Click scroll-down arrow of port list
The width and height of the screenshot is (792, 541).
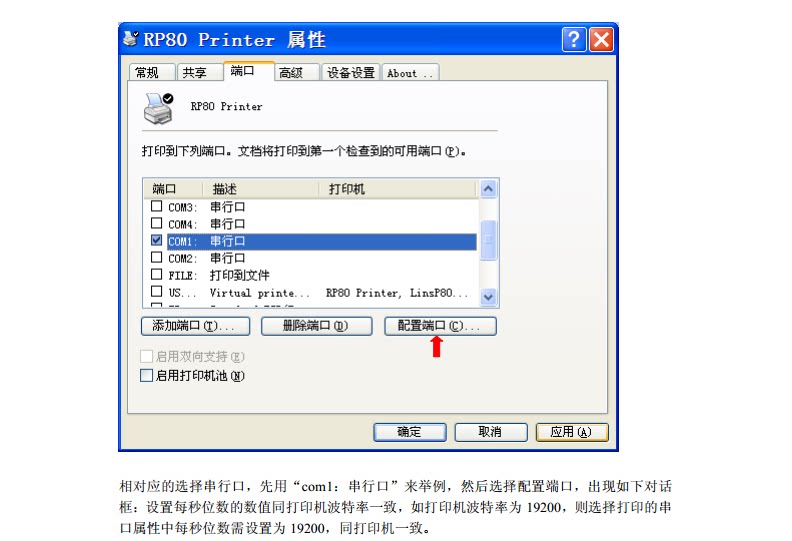coord(488,297)
